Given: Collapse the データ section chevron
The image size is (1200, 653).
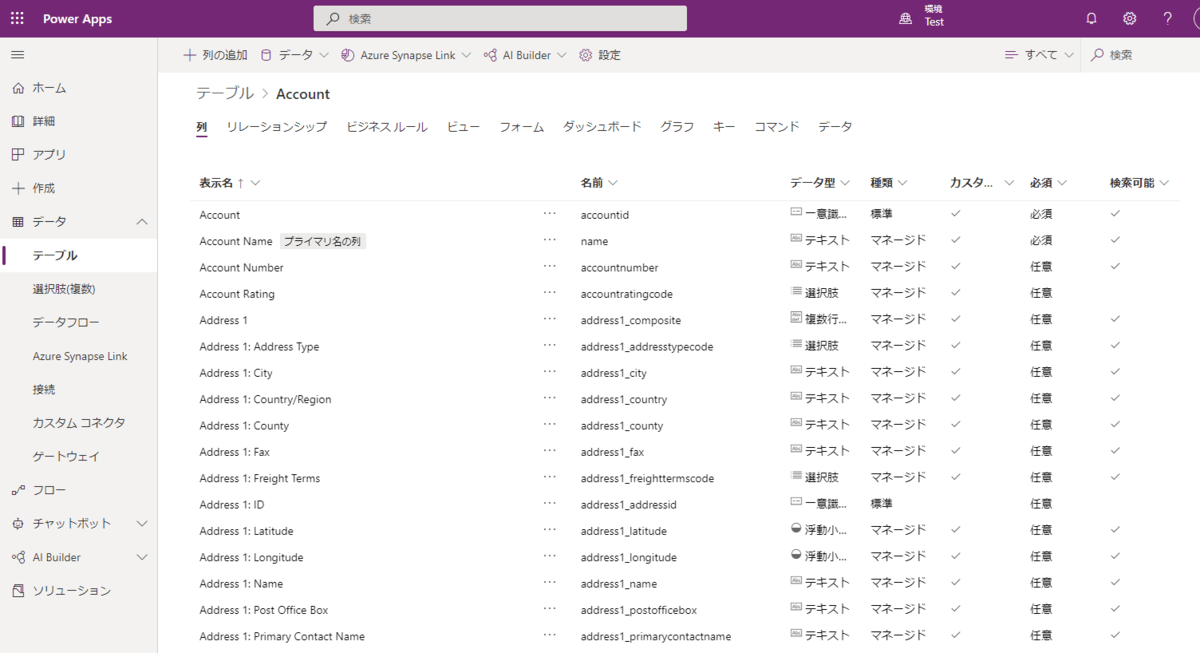Looking at the screenshot, I should [142, 222].
